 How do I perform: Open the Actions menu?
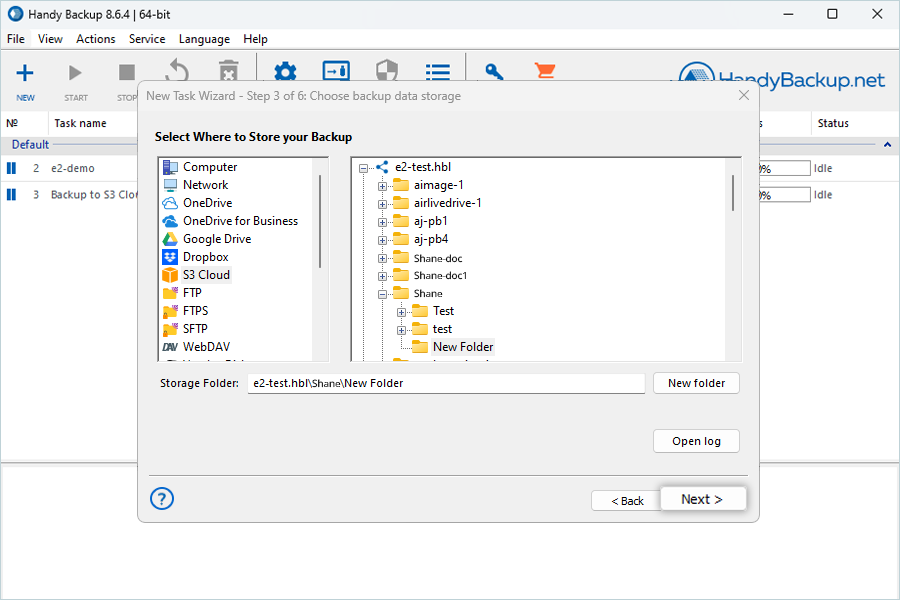tap(95, 39)
